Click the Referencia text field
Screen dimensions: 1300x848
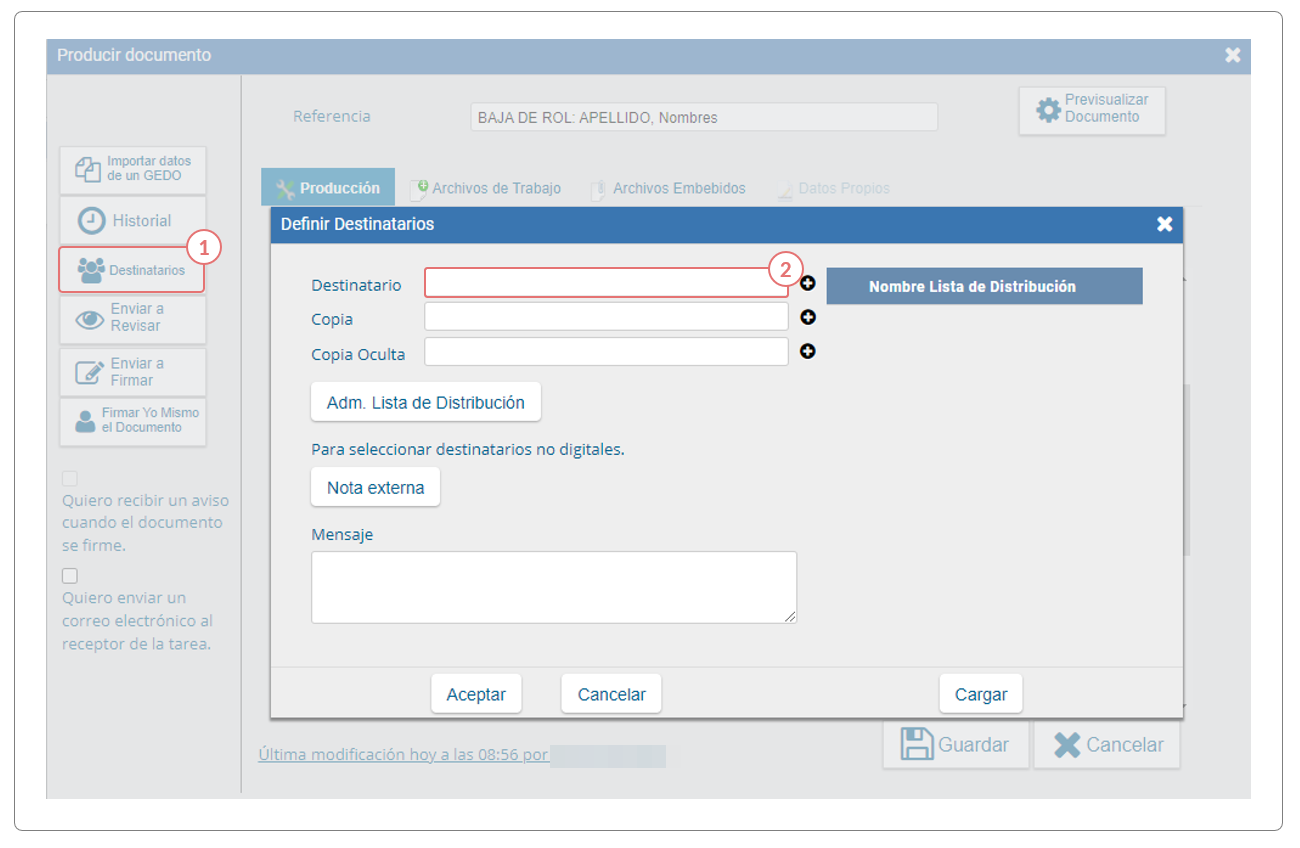[704, 117]
